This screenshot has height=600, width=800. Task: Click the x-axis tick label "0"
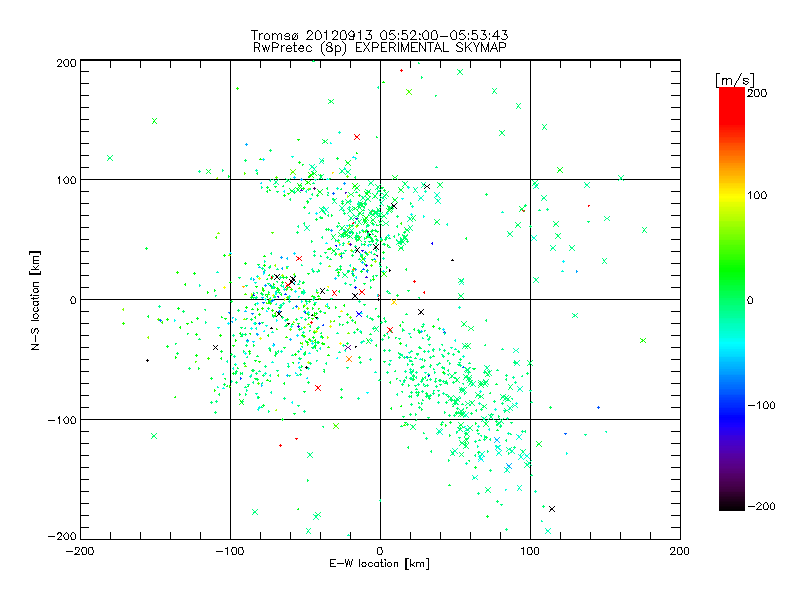click(x=380, y=551)
